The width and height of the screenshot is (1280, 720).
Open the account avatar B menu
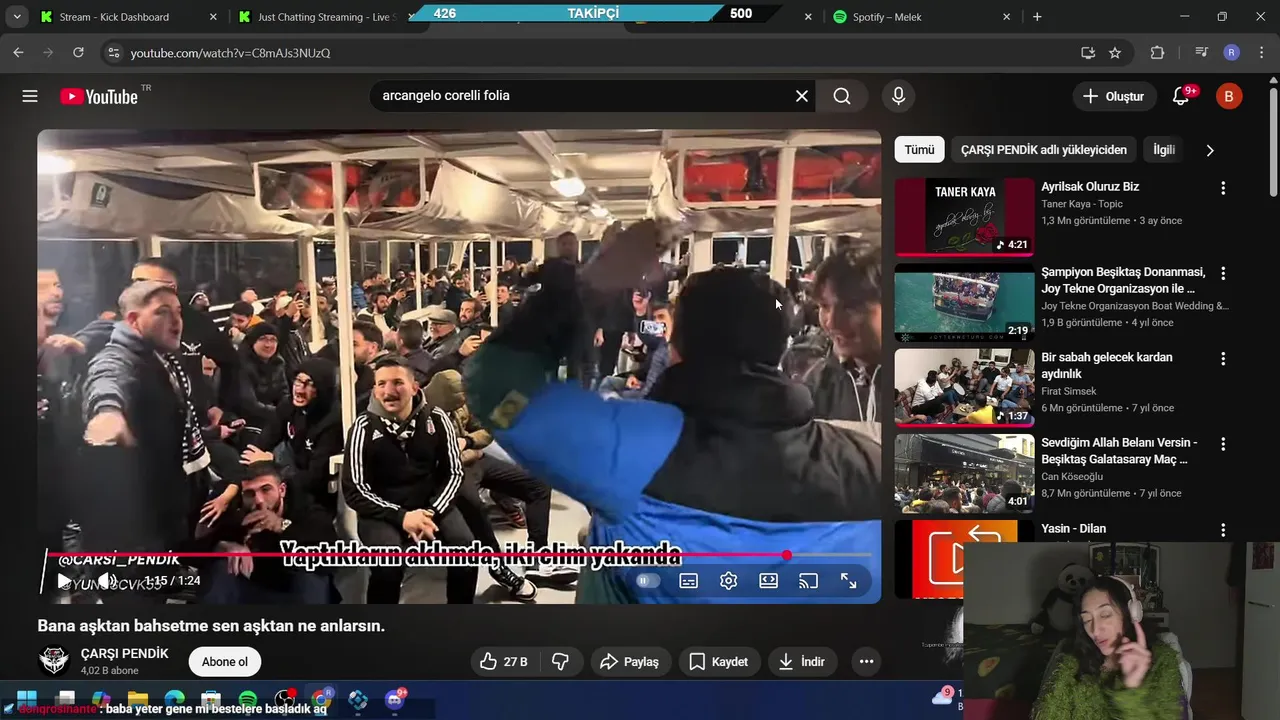click(1229, 96)
